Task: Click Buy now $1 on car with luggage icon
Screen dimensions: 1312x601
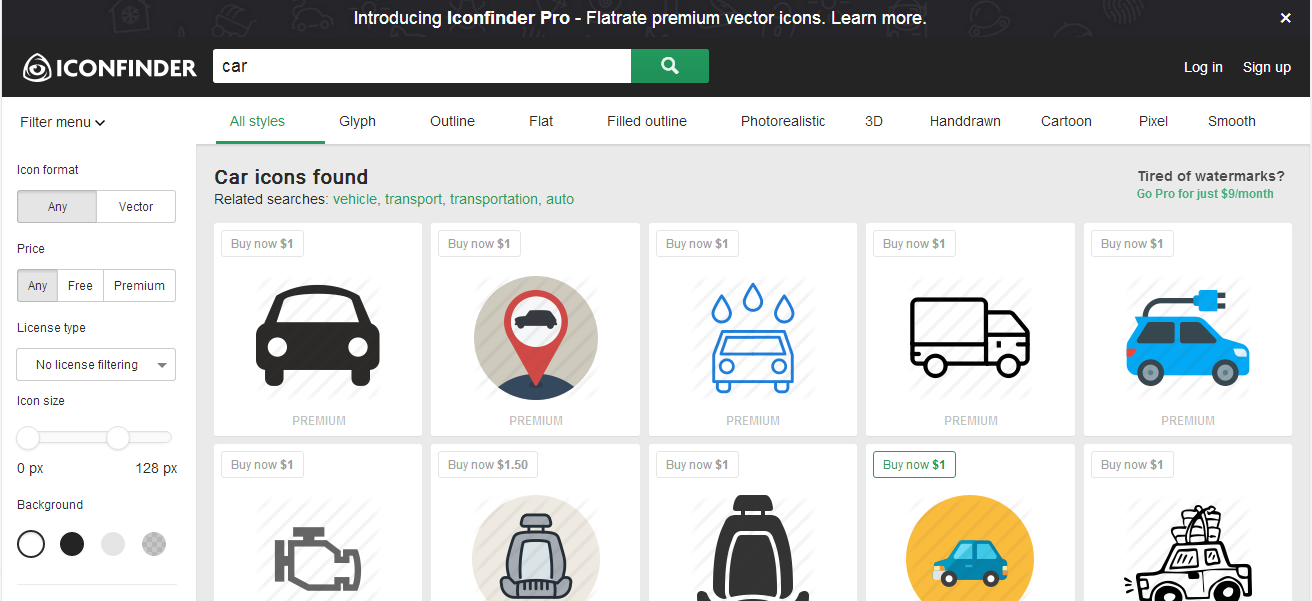Action: 1132,465
